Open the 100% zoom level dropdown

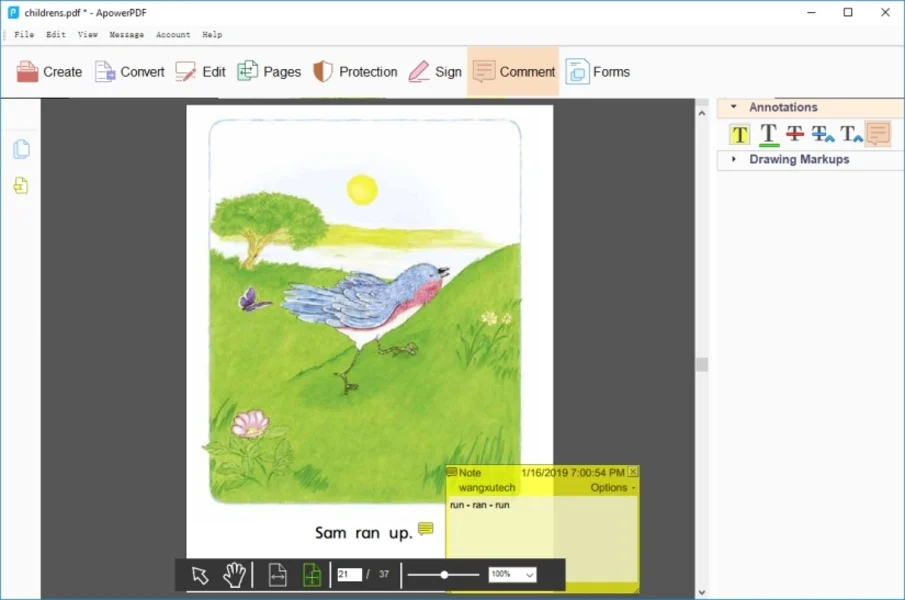(x=512, y=575)
